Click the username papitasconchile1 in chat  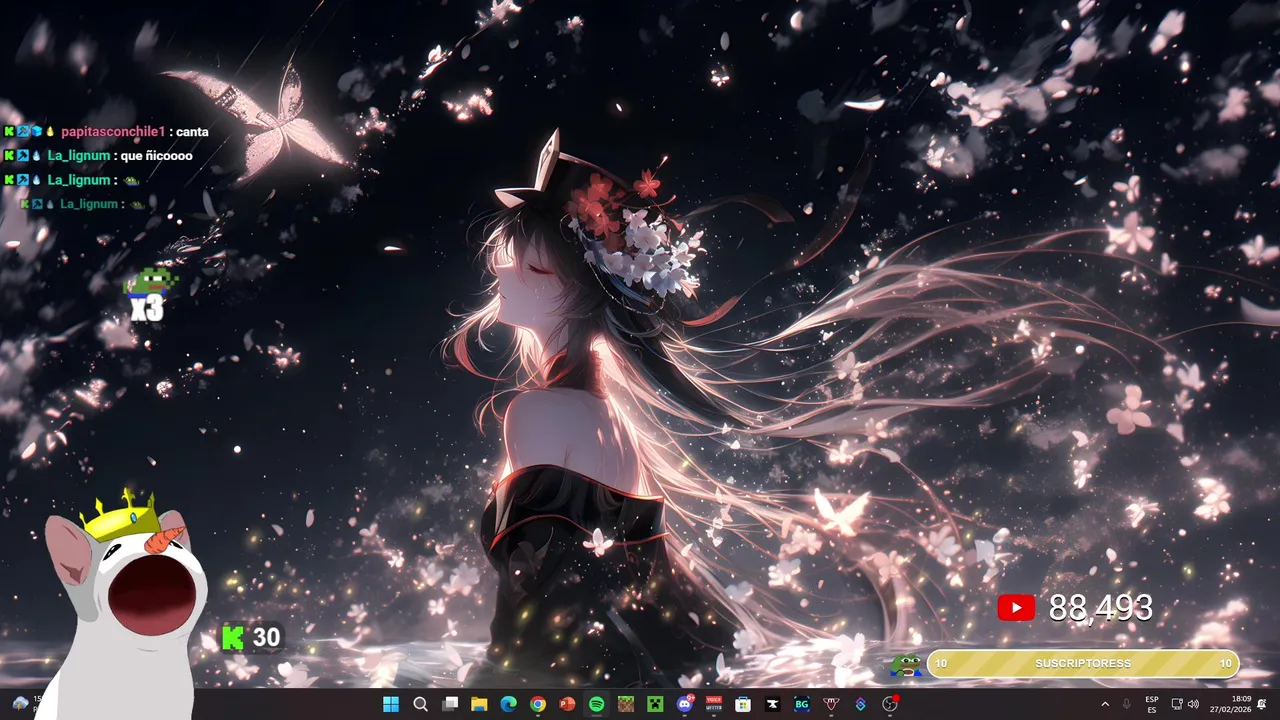tap(112, 132)
